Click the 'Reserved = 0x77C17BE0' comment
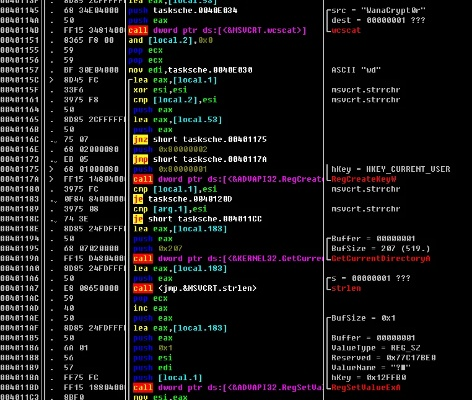The image size is (472, 400). [383, 358]
